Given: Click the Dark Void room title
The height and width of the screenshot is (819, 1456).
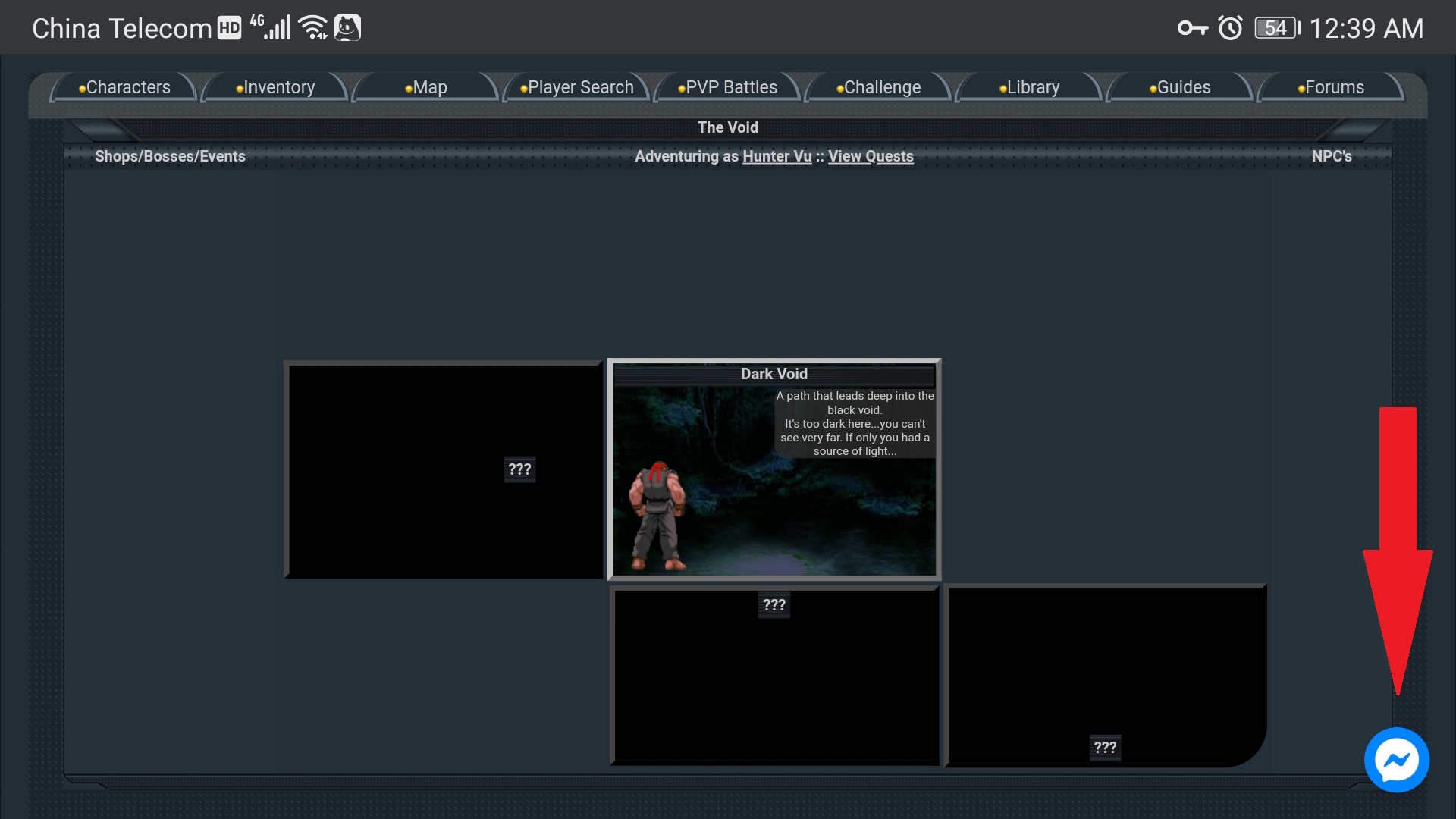Looking at the screenshot, I should [774, 374].
